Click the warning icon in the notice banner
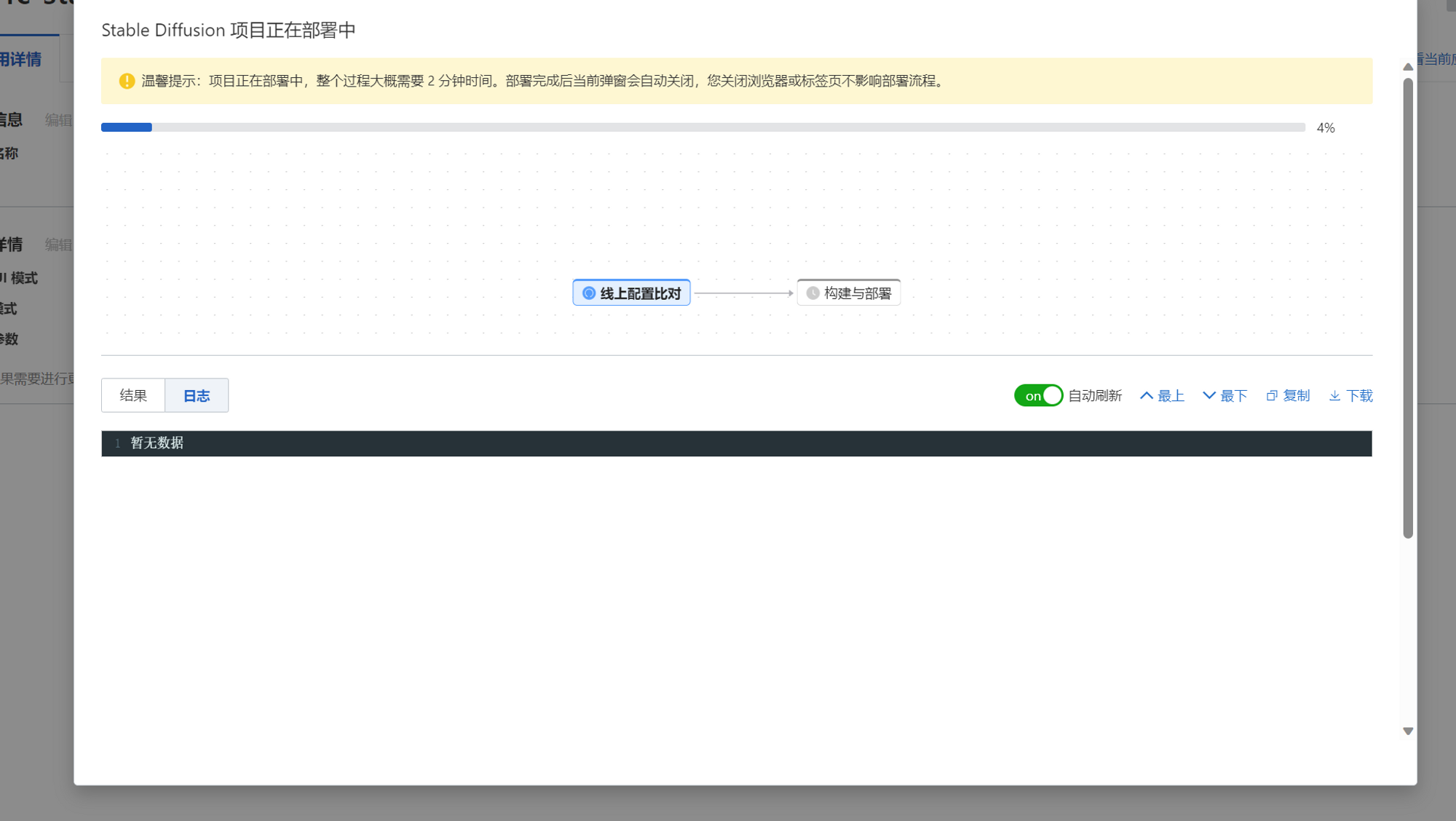 pyautogui.click(x=125, y=81)
